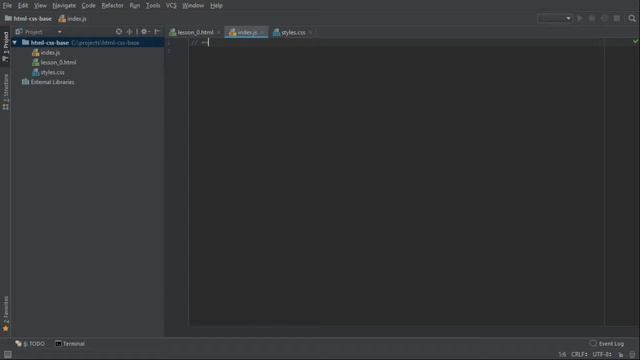Toggle the Project tool window side tab
This screenshot has height=360, width=640.
6,46
